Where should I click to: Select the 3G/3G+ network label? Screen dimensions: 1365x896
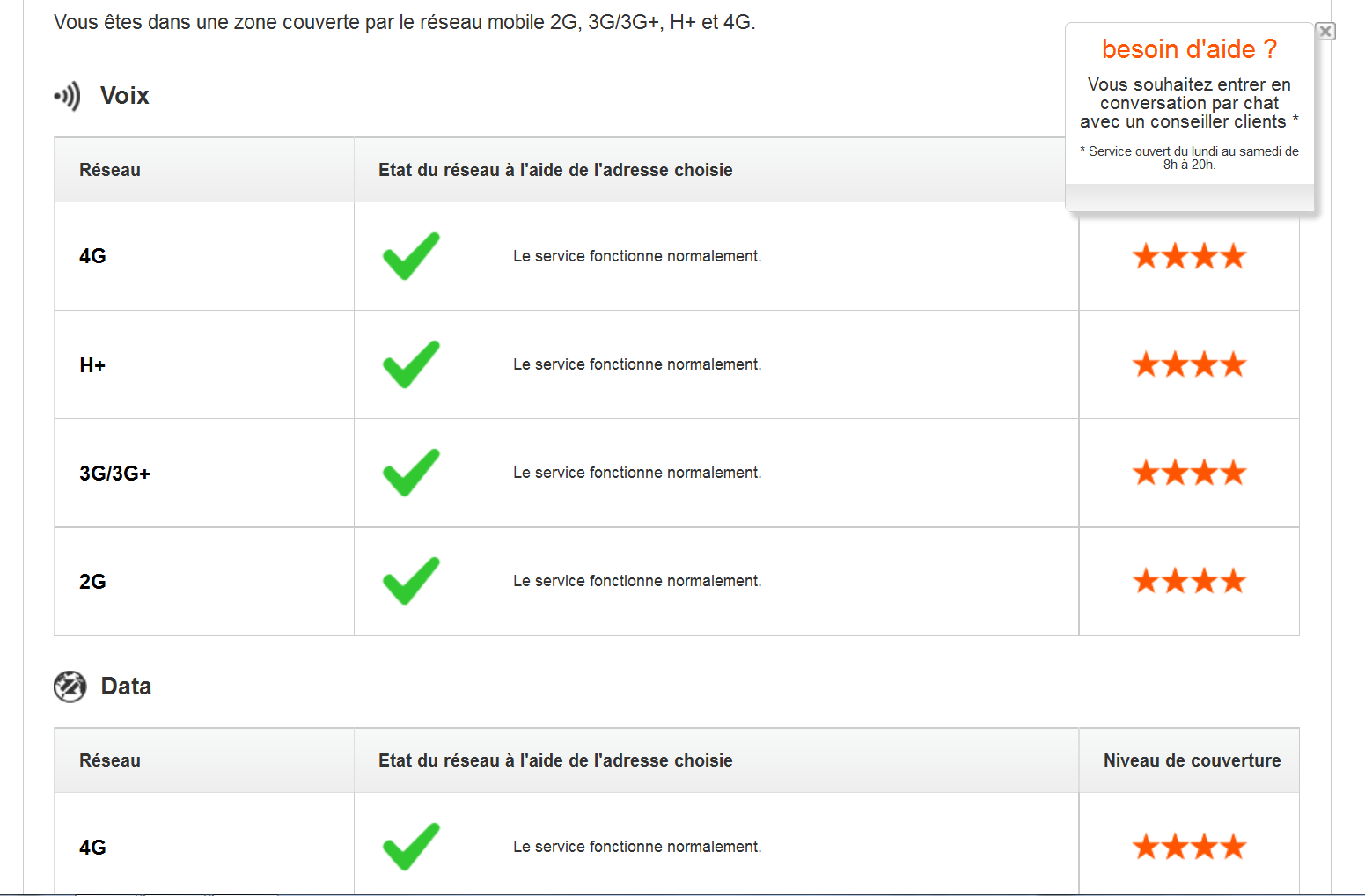coord(114,474)
